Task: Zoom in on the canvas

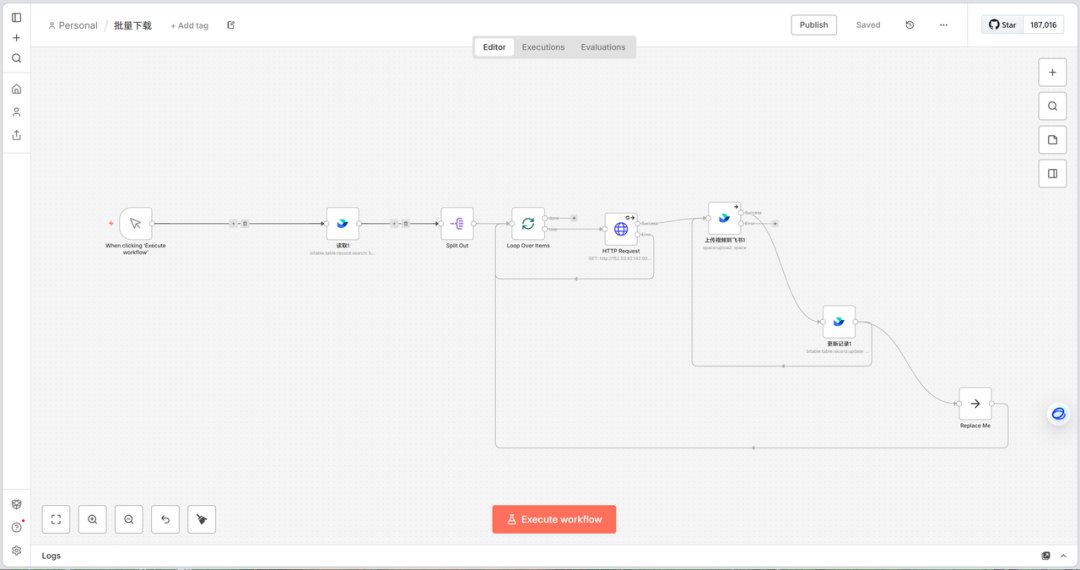Action: pyautogui.click(x=92, y=519)
